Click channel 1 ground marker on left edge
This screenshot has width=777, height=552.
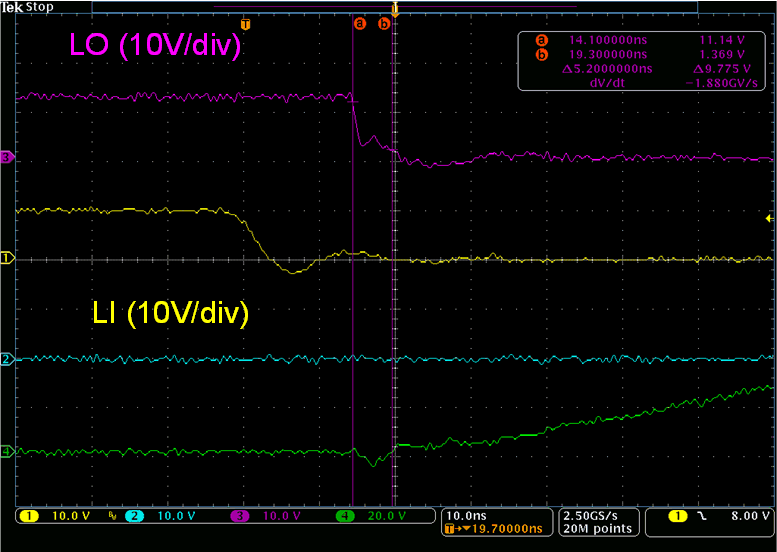pos(6,258)
